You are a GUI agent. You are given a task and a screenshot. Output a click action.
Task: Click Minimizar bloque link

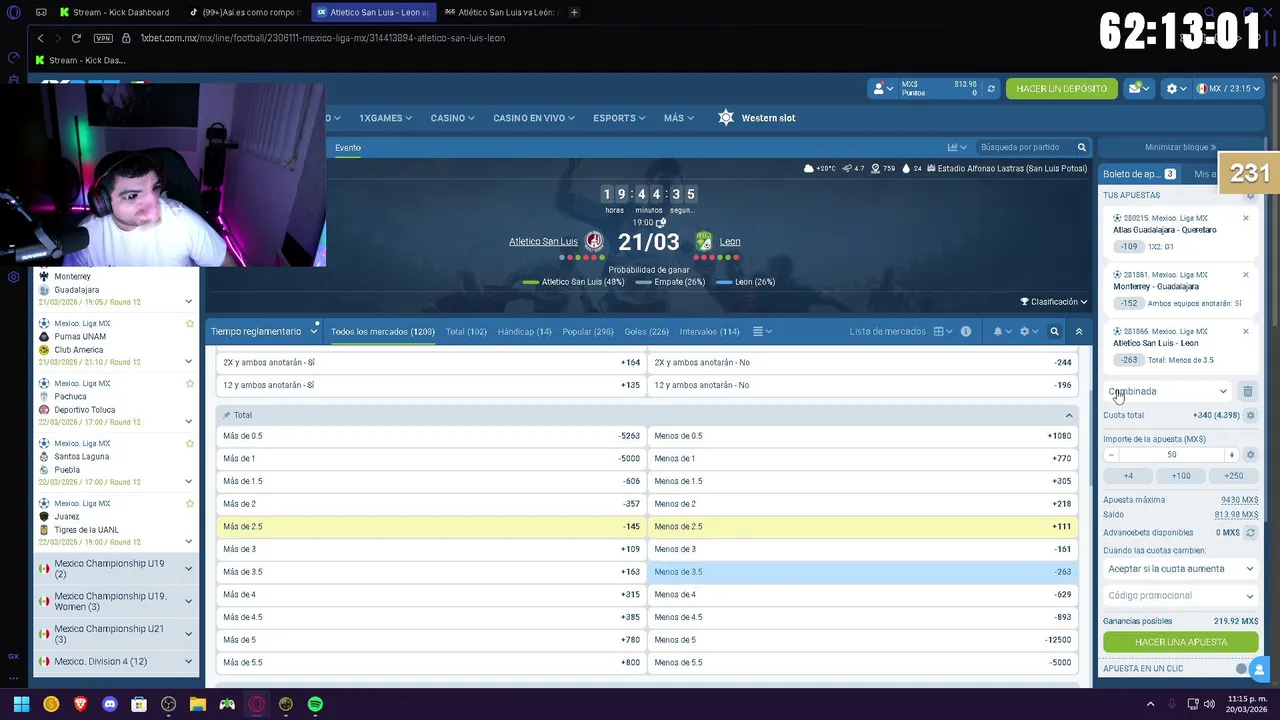pyautogui.click(x=1180, y=147)
